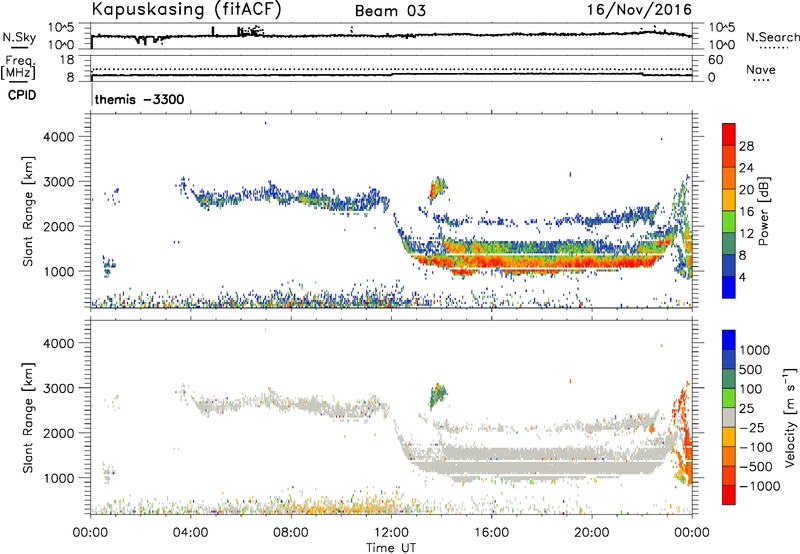Image resolution: width=800 pixels, height=554 pixels.
Task: Click the Time UT axis label
Action: coord(391,548)
